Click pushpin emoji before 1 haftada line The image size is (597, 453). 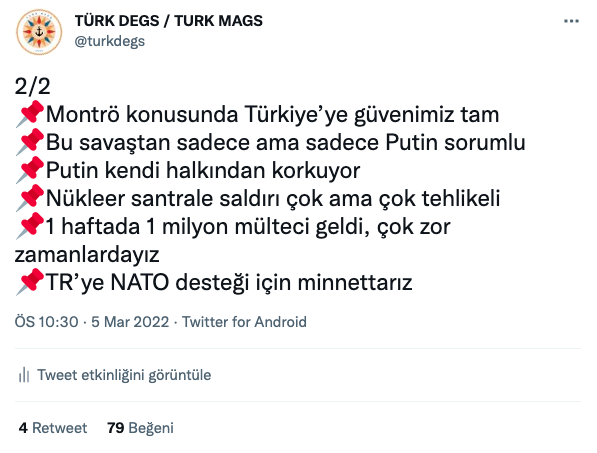coord(30,226)
